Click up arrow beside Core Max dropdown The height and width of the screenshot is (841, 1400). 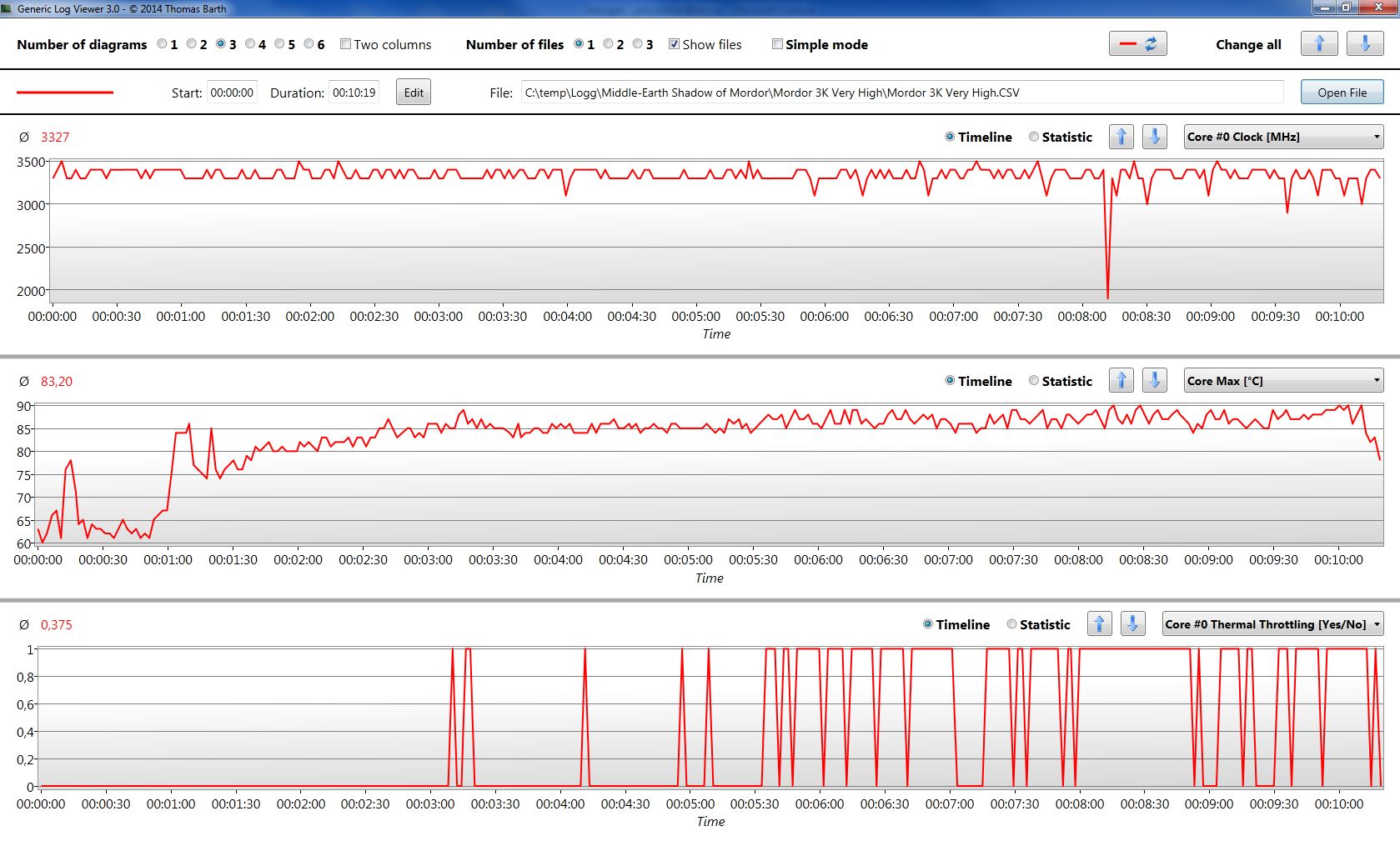coord(1122,381)
